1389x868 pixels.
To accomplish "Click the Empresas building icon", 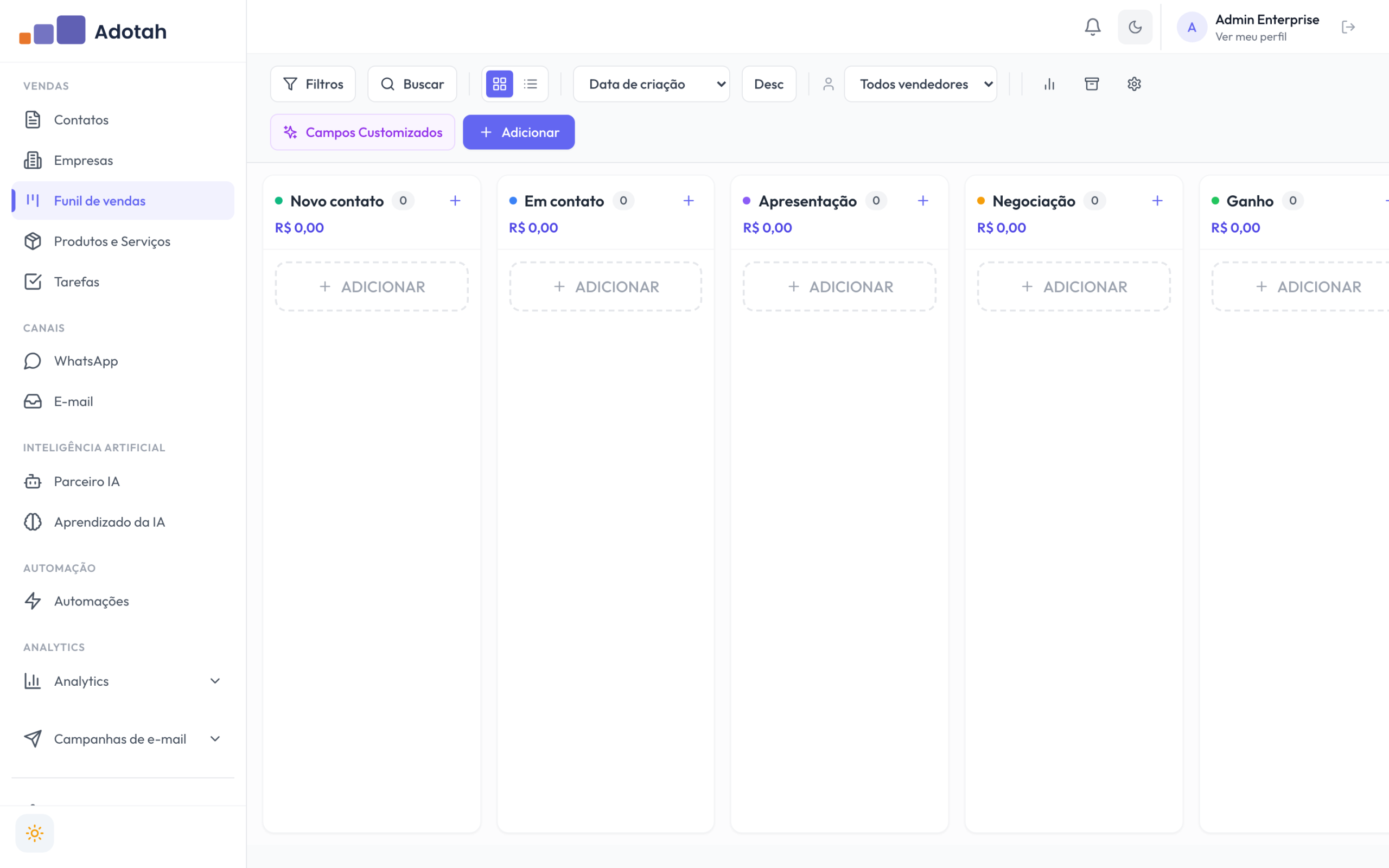I will [33, 160].
